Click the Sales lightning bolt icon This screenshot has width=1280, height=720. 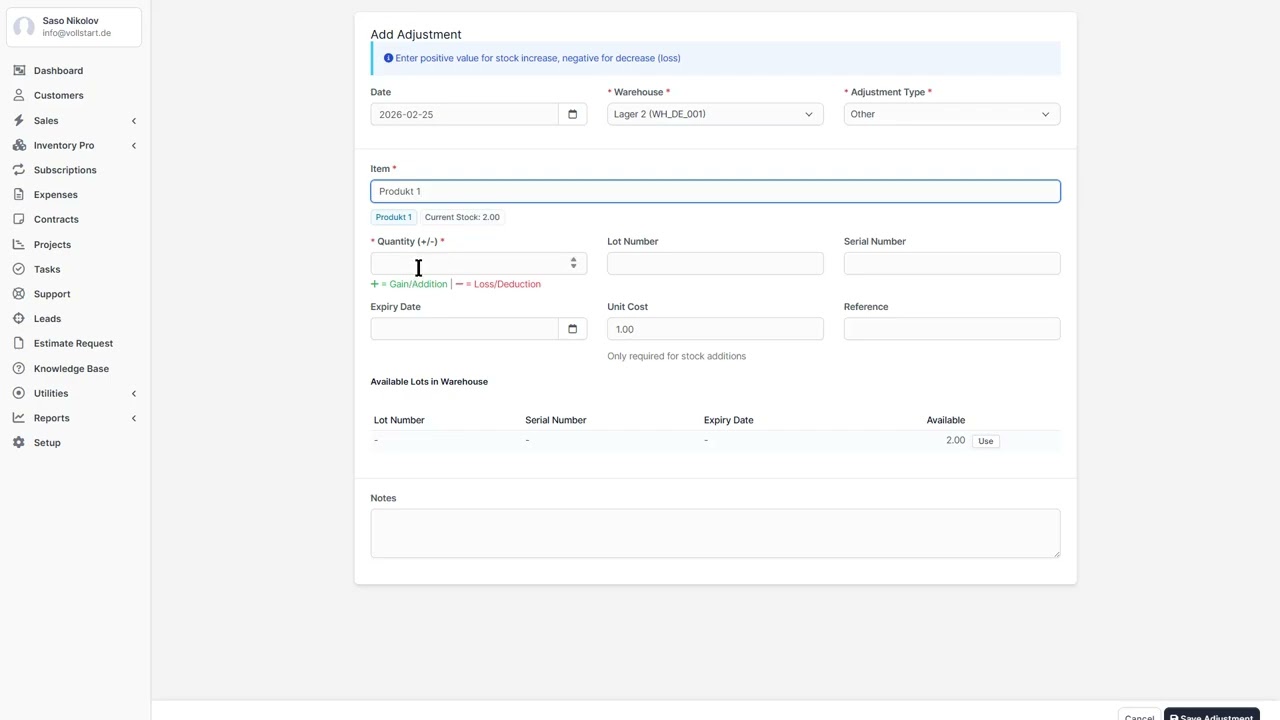coord(19,121)
